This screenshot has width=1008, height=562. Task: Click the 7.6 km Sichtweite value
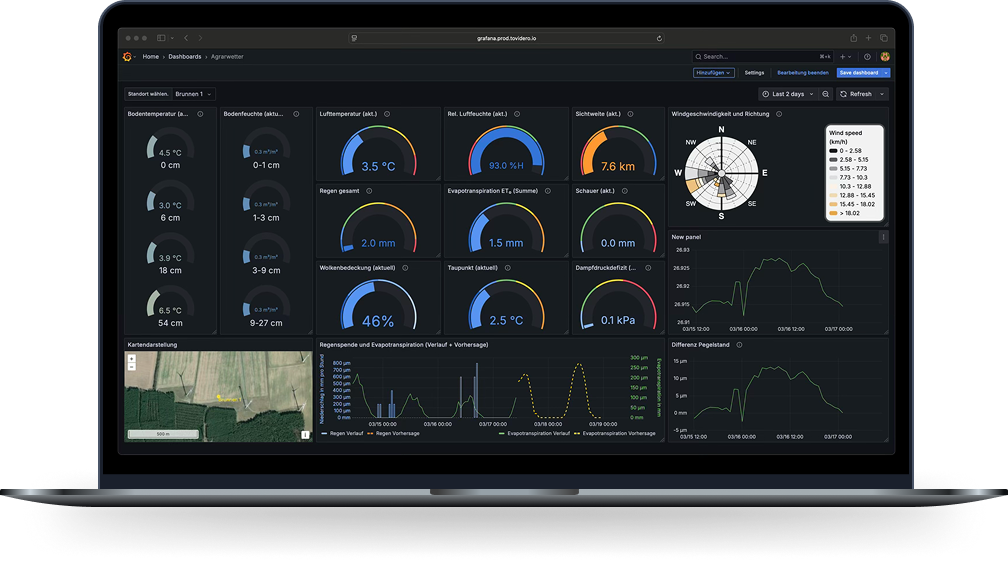tap(618, 167)
